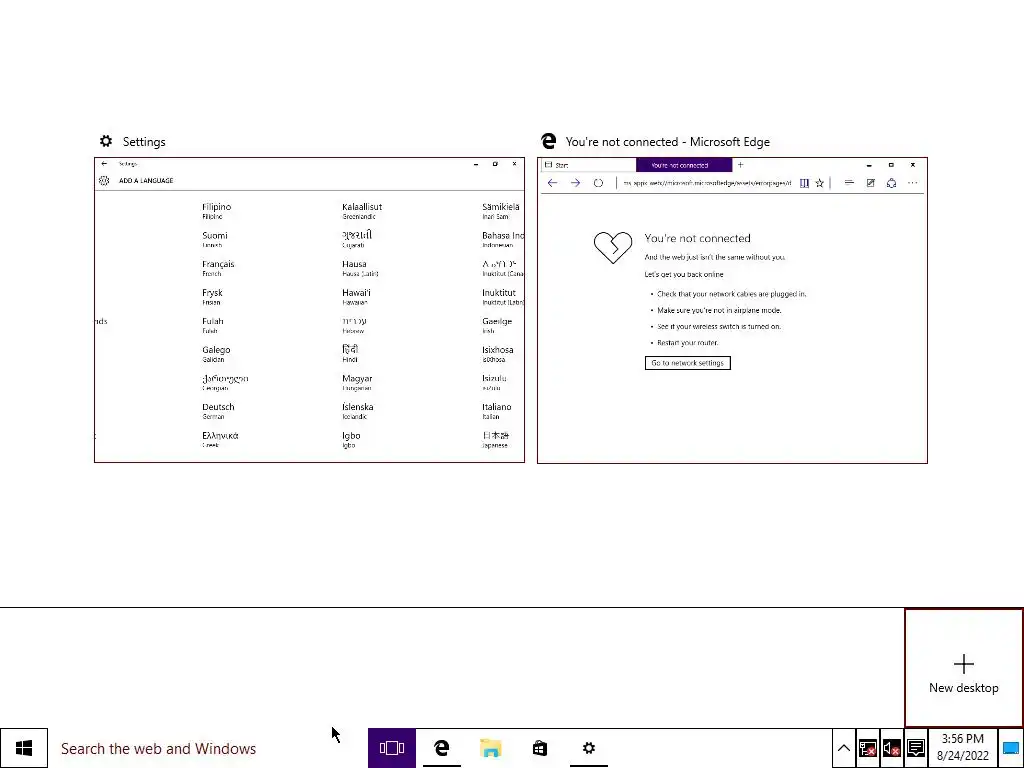Select the You're not connected tab
The height and width of the screenshot is (768, 1024).
(x=684, y=165)
